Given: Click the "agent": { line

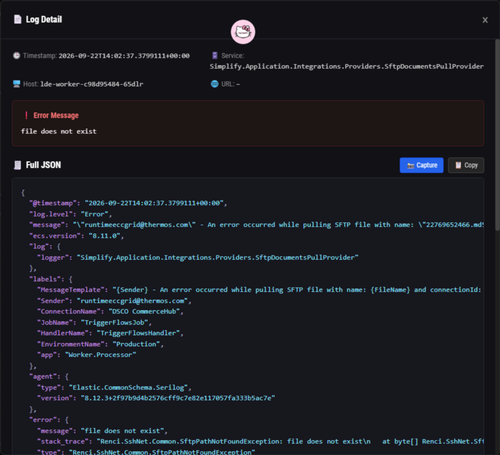Looking at the screenshot, I should (49, 376).
